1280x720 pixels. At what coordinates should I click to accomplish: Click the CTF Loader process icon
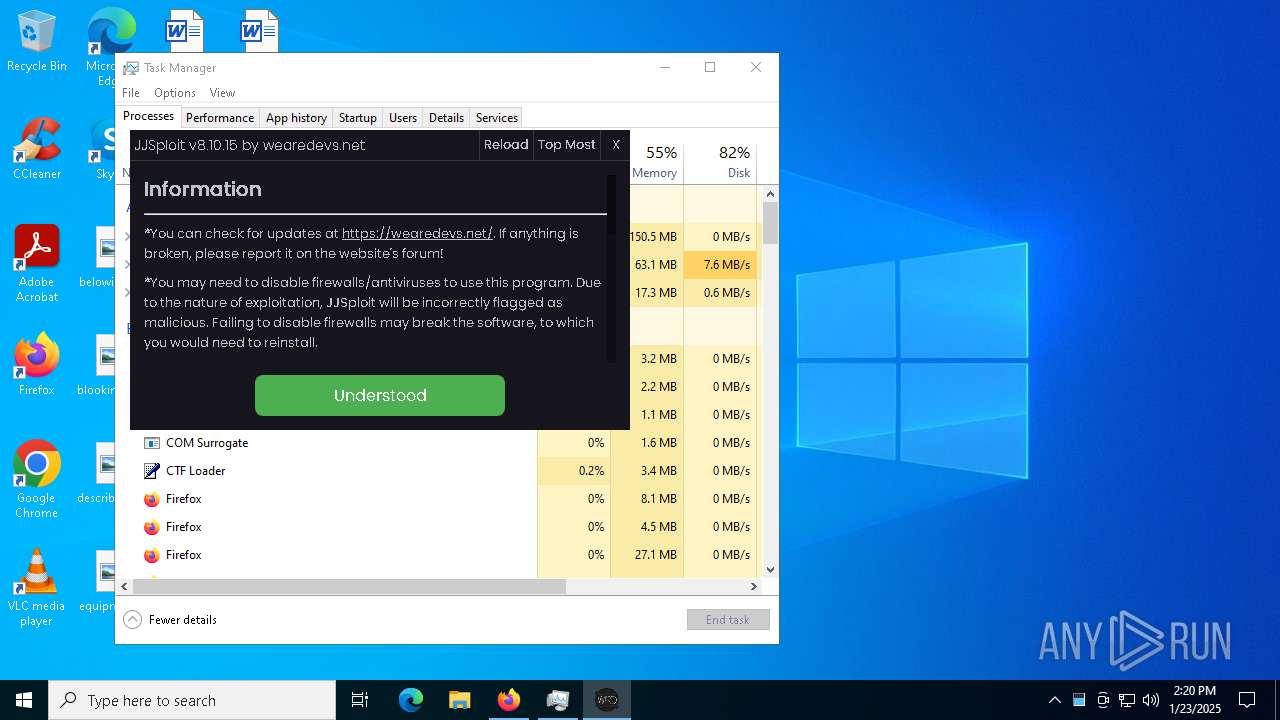(152, 471)
